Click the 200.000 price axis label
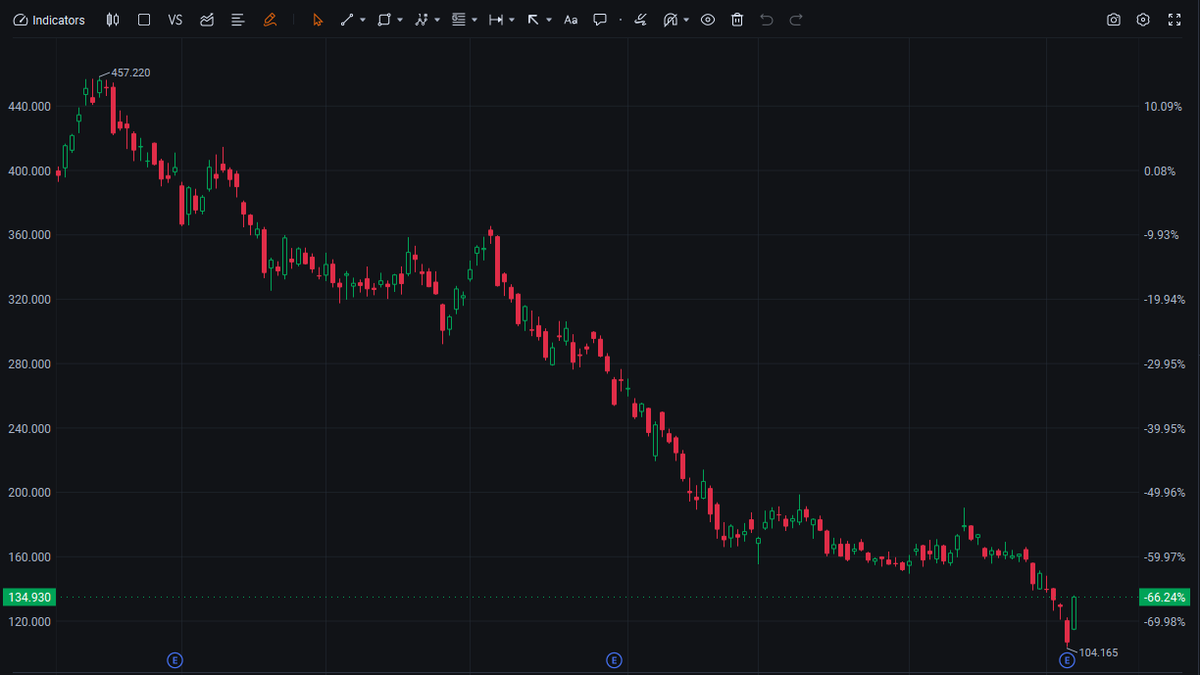The height and width of the screenshot is (675, 1200). [28, 493]
